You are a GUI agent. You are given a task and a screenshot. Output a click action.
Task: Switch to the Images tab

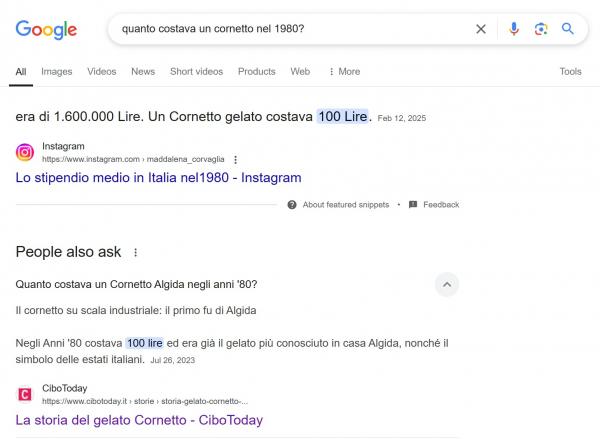pyautogui.click(x=56, y=72)
